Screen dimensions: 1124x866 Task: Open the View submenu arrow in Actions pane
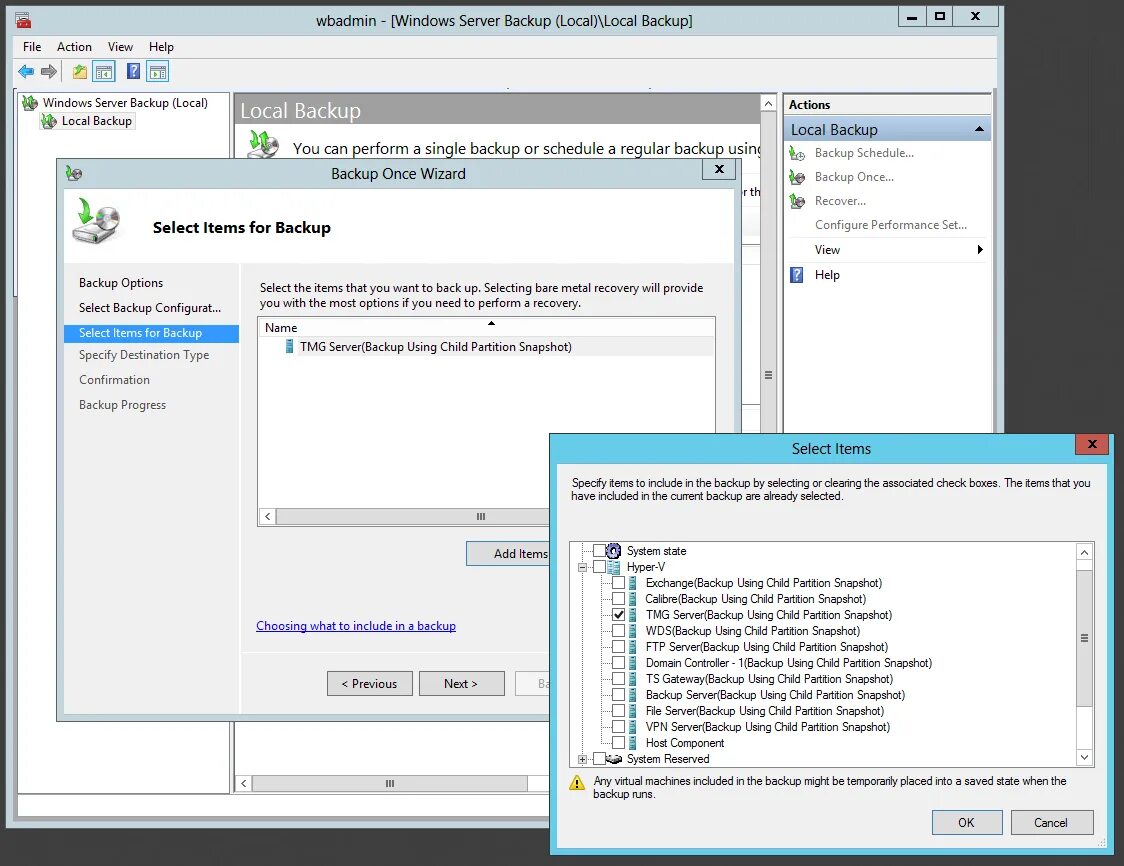pos(980,249)
